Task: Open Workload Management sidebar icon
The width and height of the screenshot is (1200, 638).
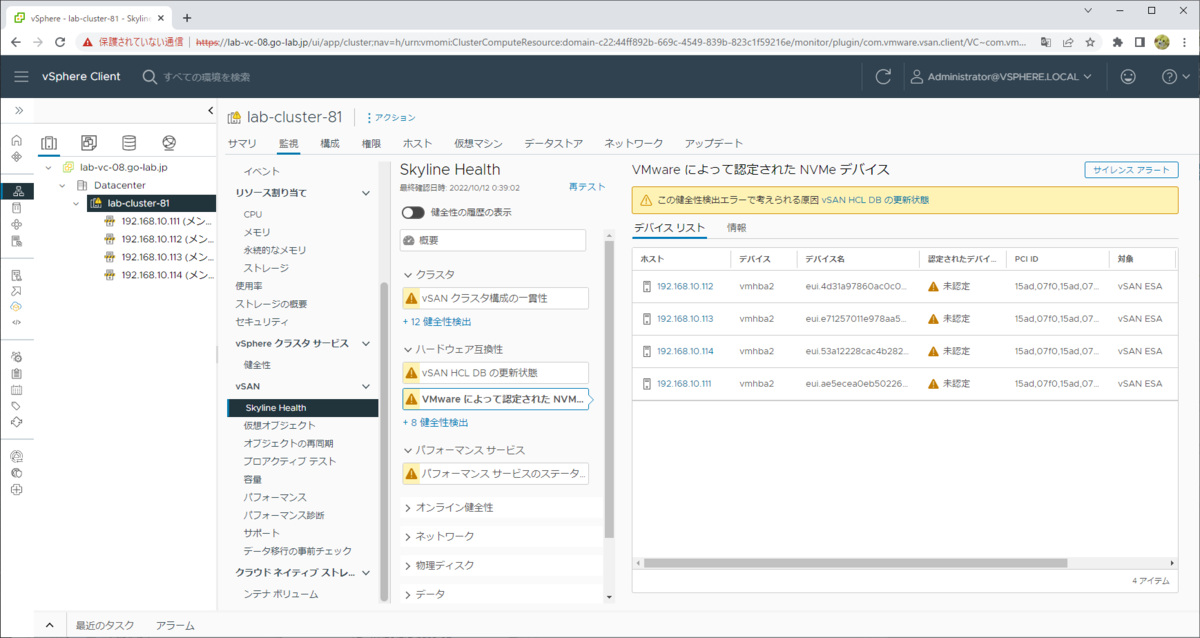Action: click(17, 225)
